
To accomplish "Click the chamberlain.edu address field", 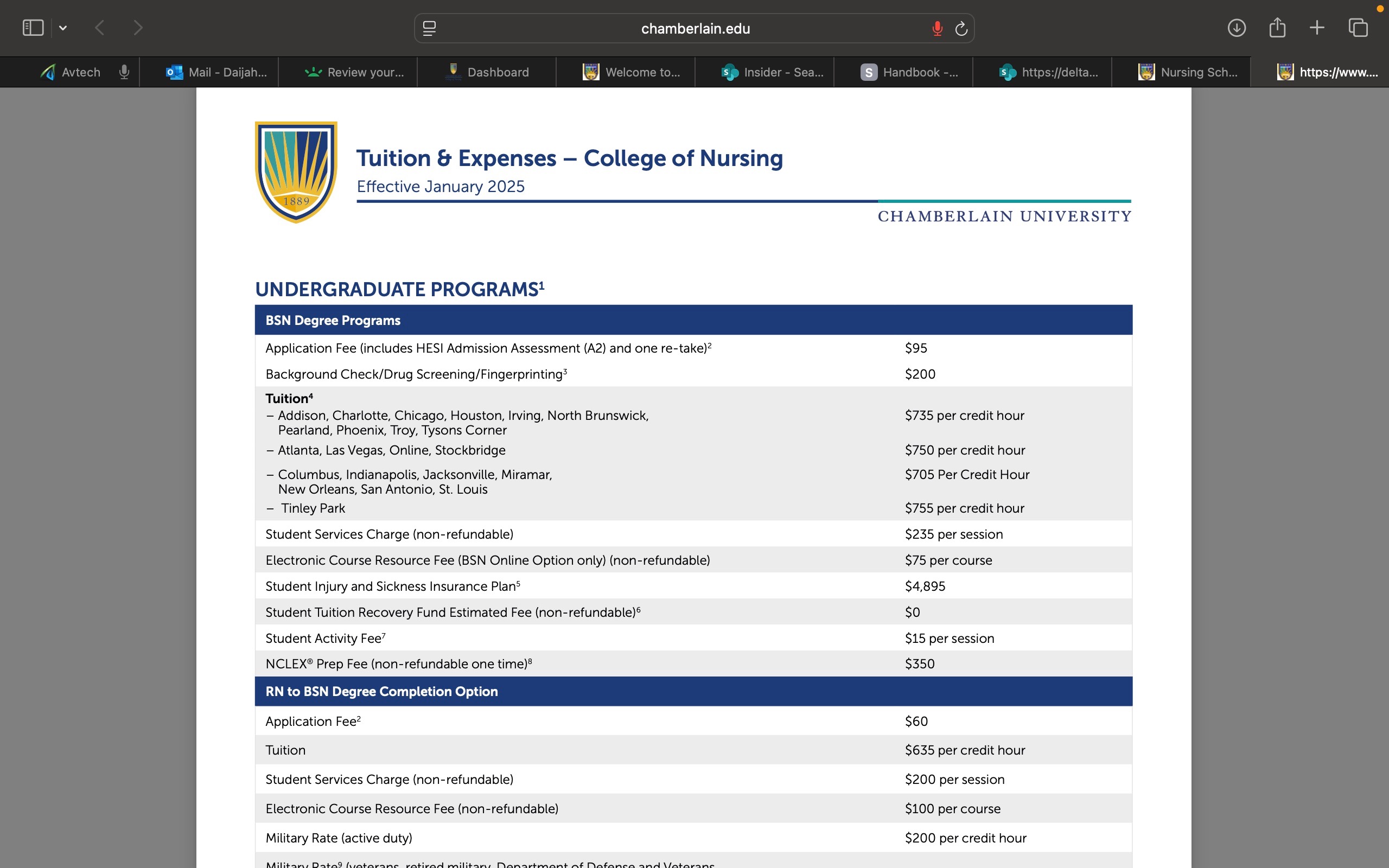I will pyautogui.click(x=694, y=28).
